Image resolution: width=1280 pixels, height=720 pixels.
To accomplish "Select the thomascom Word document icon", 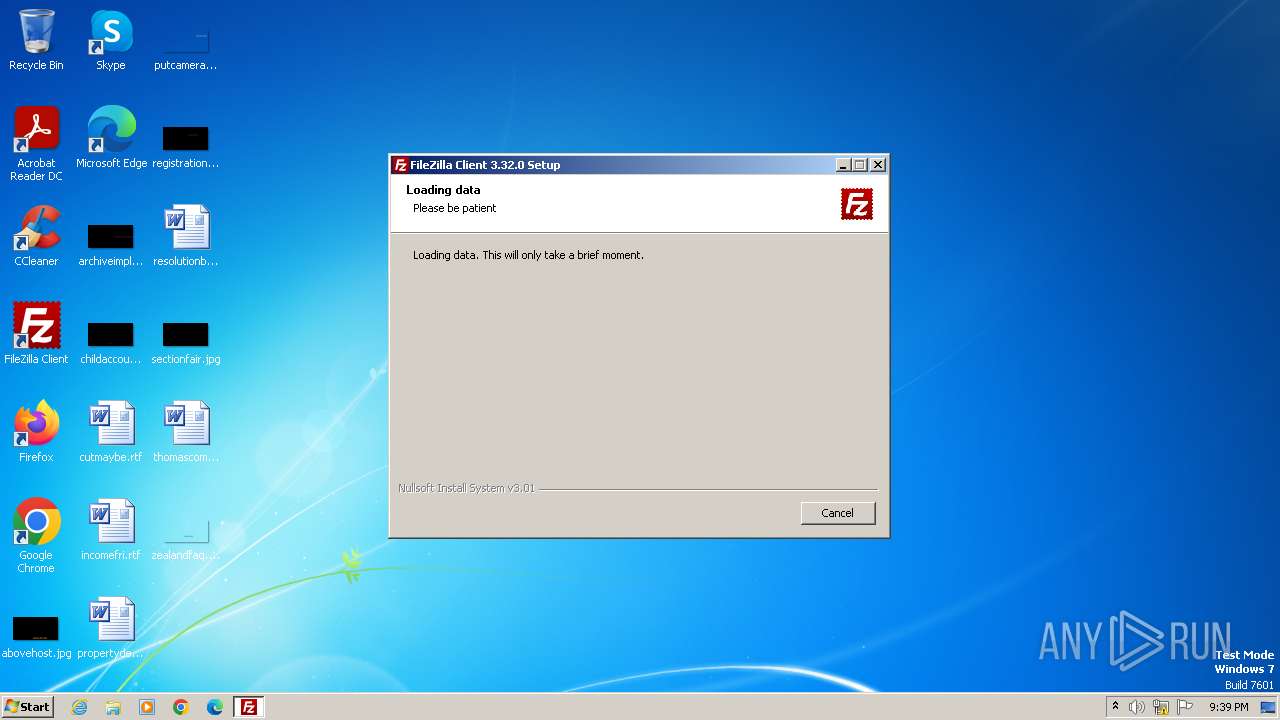I will point(185,432).
